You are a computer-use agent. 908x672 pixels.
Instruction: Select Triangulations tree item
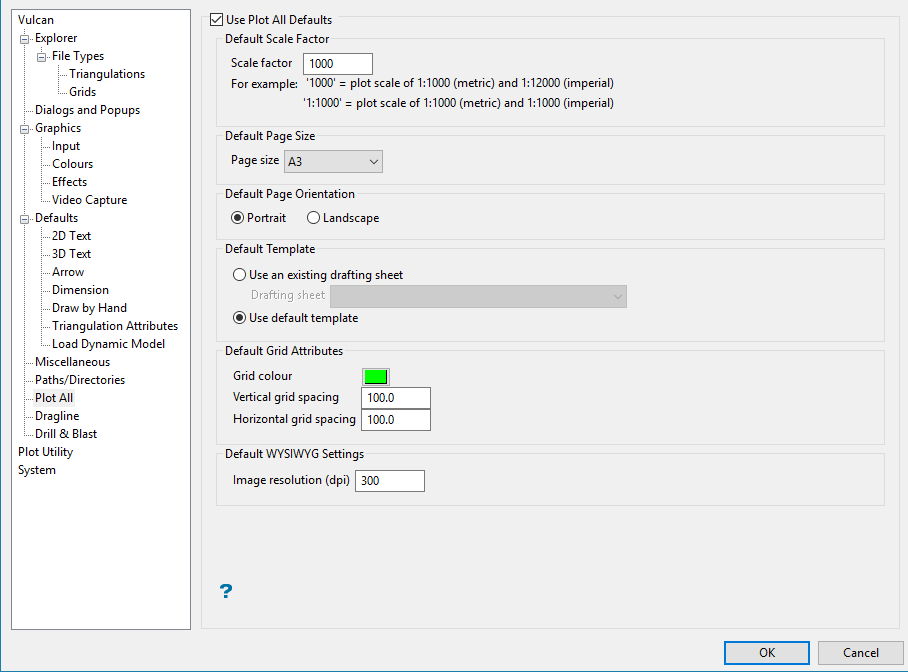pyautogui.click(x=107, y=74)
